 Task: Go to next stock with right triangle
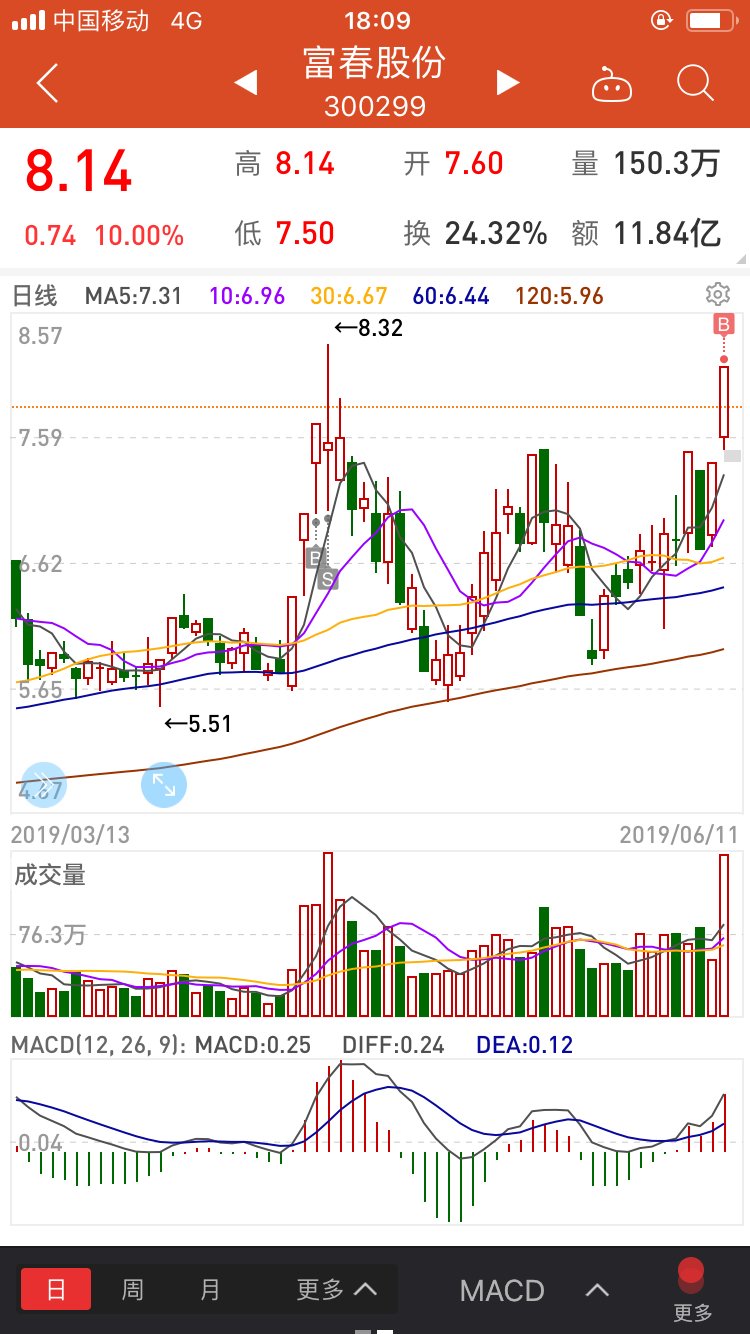(x=508, y=83)
